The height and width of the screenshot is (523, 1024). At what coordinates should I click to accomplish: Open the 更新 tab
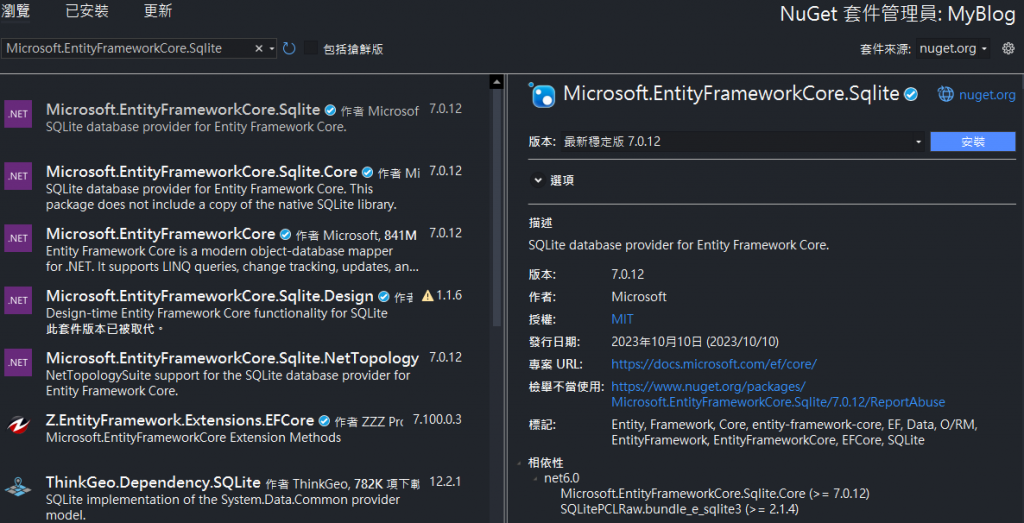(x=158, y=11)
